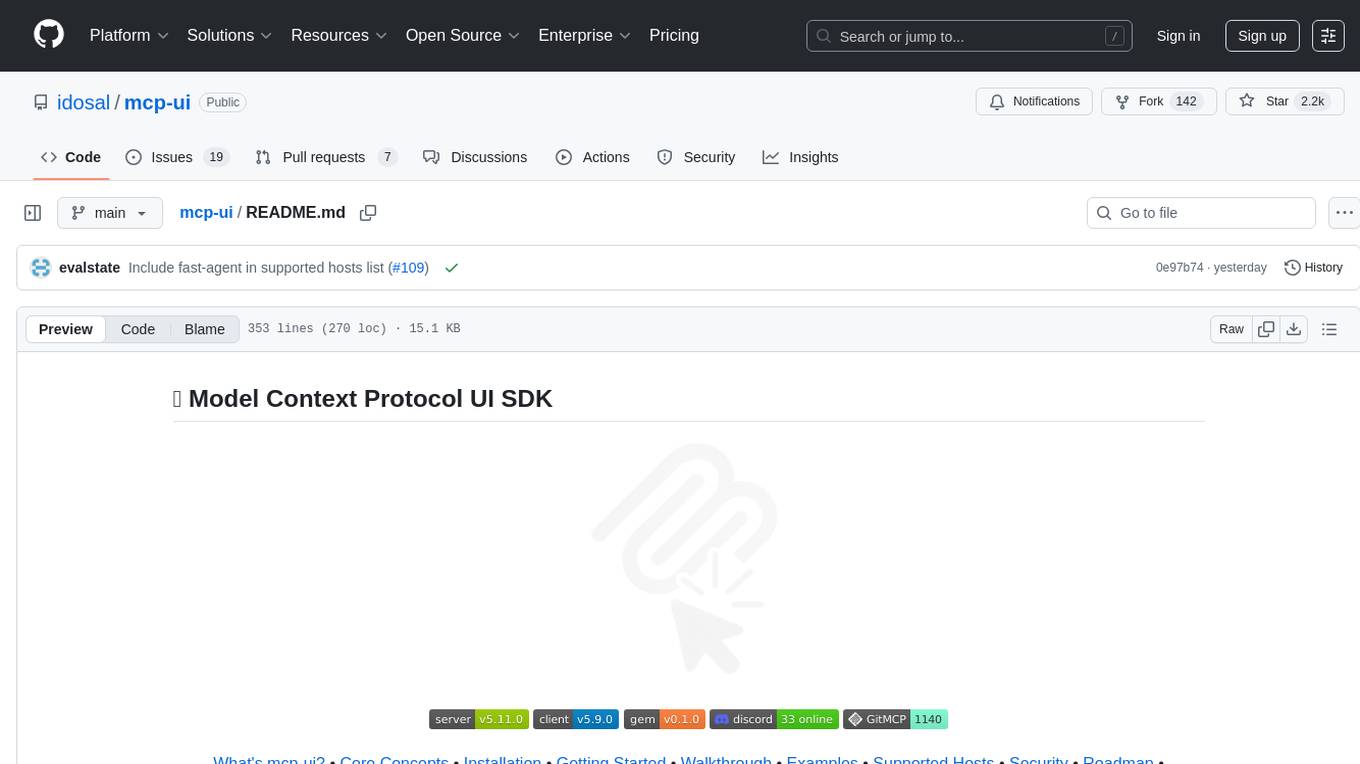Open the client v5.9.0 badge
Screen dimensions: 1360x764
[x=576, y=719]
